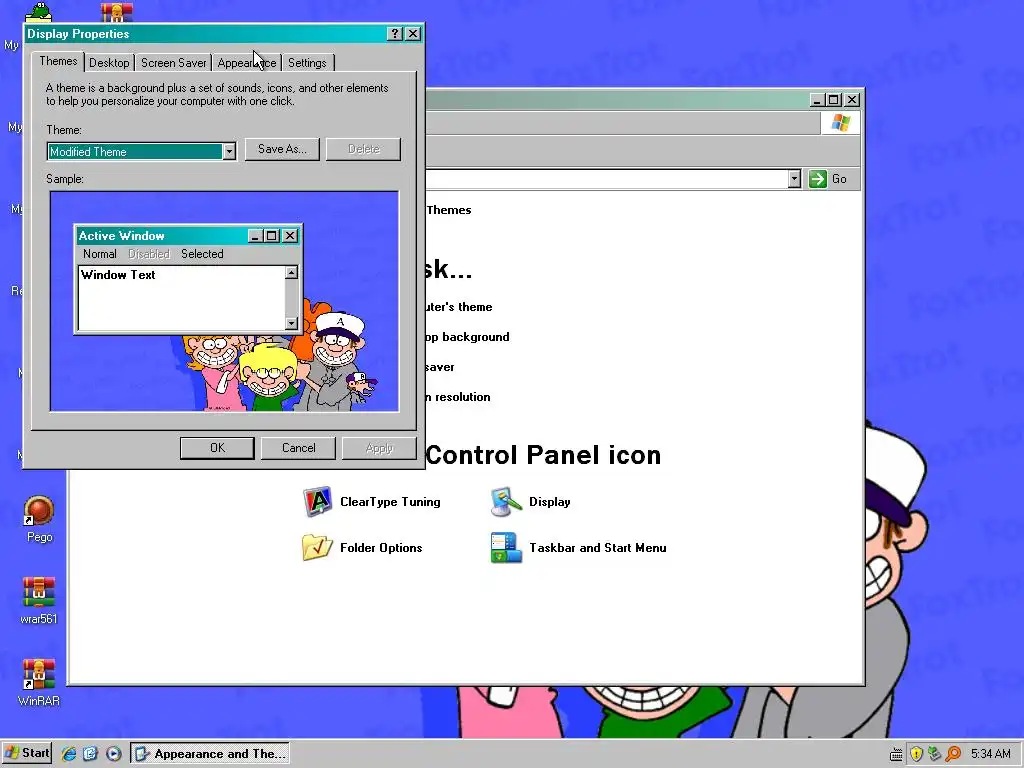
Task: Click the cut-off computer's theme task link
Action: [x=458, y=307]
